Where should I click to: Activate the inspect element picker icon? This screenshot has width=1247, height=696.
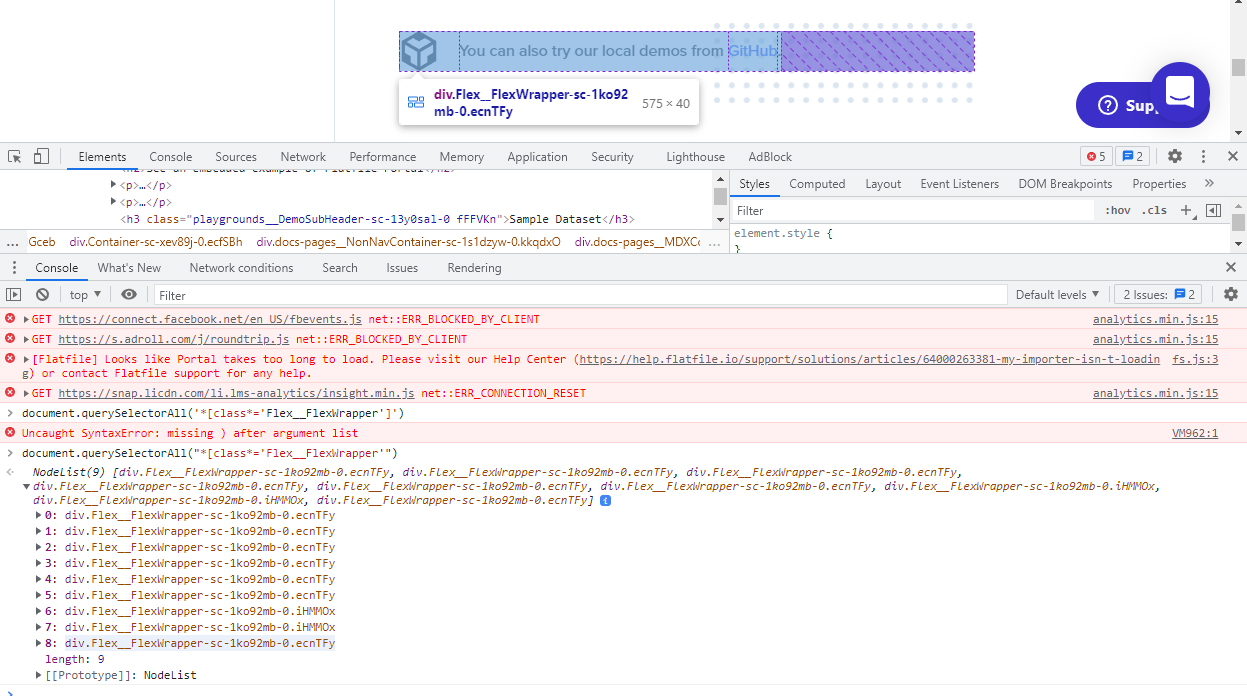(x=15, y=156)
